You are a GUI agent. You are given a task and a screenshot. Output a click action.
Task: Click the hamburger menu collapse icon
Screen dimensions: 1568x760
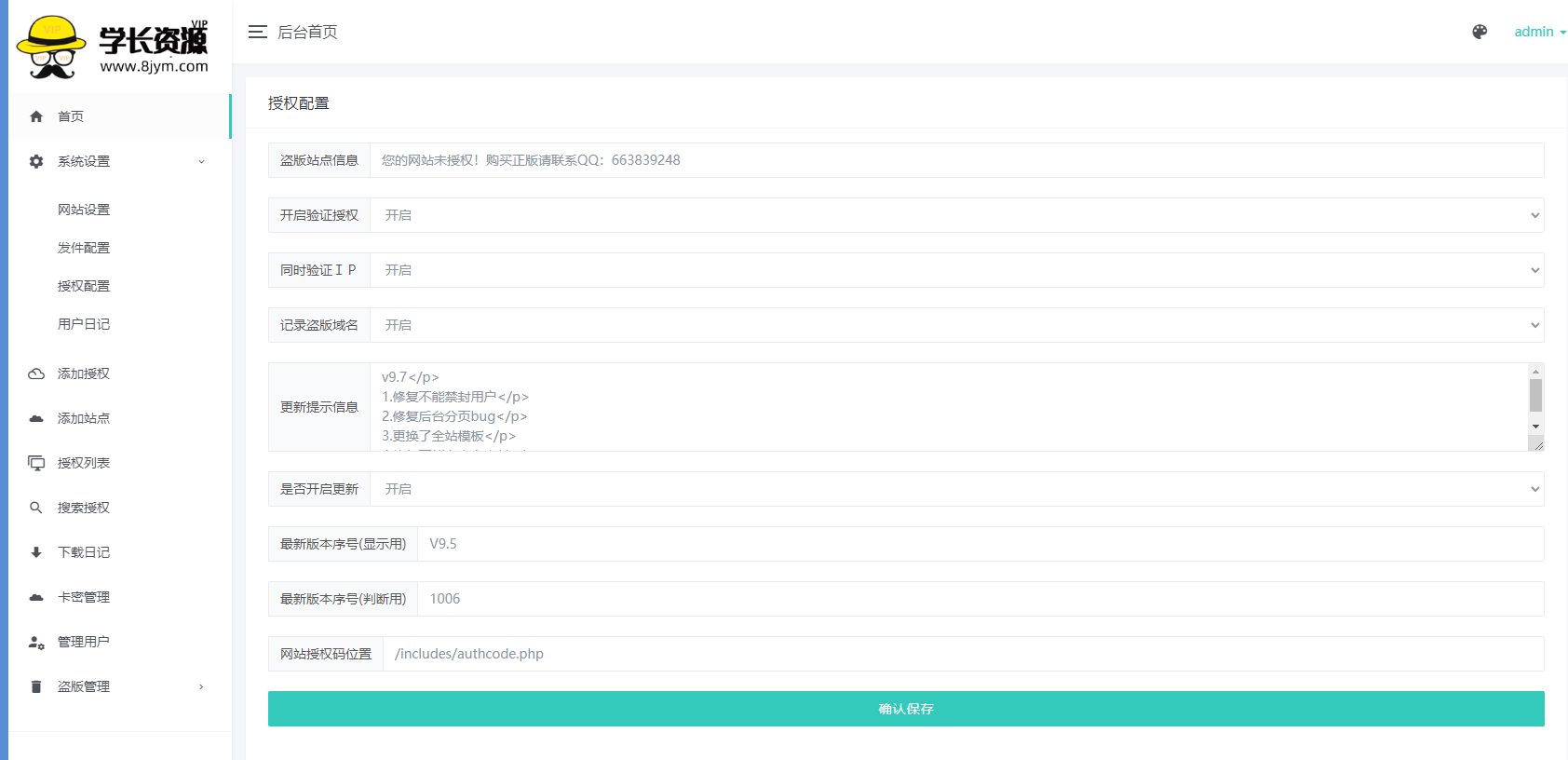pos(257,32)
